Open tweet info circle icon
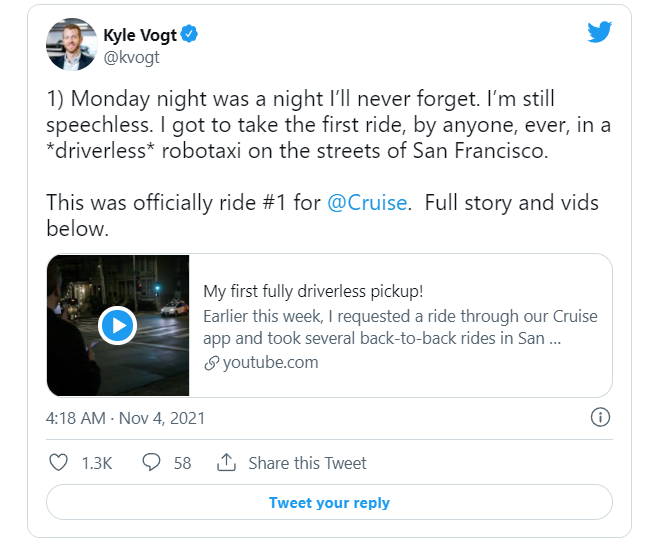 600,417
